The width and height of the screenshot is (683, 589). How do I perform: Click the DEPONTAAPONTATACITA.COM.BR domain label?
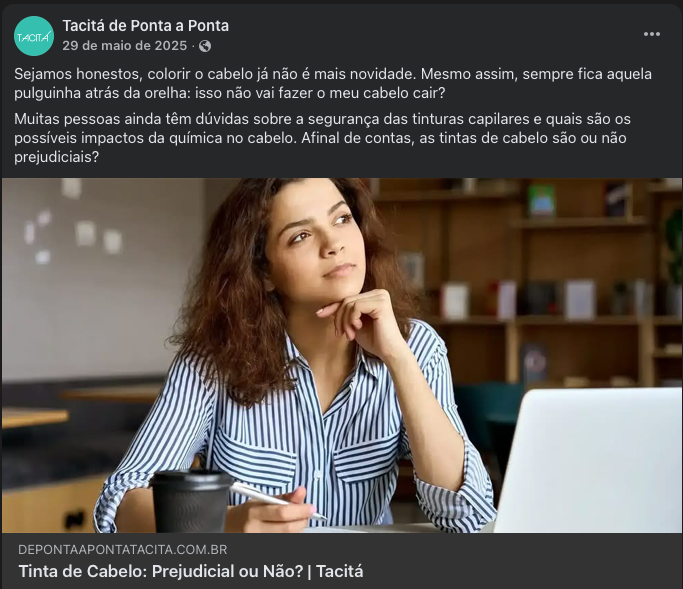(x=123, y=550)
